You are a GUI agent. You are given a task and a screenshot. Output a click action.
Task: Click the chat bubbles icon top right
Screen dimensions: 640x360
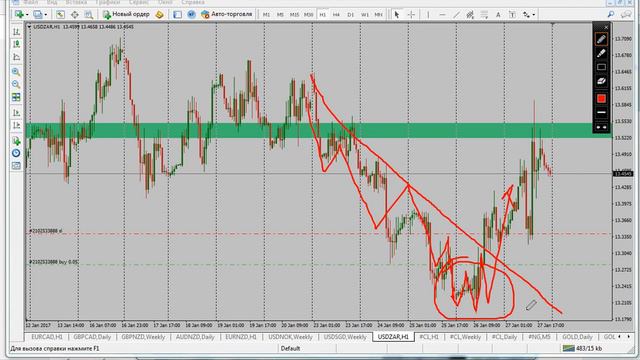pos(626,14)
